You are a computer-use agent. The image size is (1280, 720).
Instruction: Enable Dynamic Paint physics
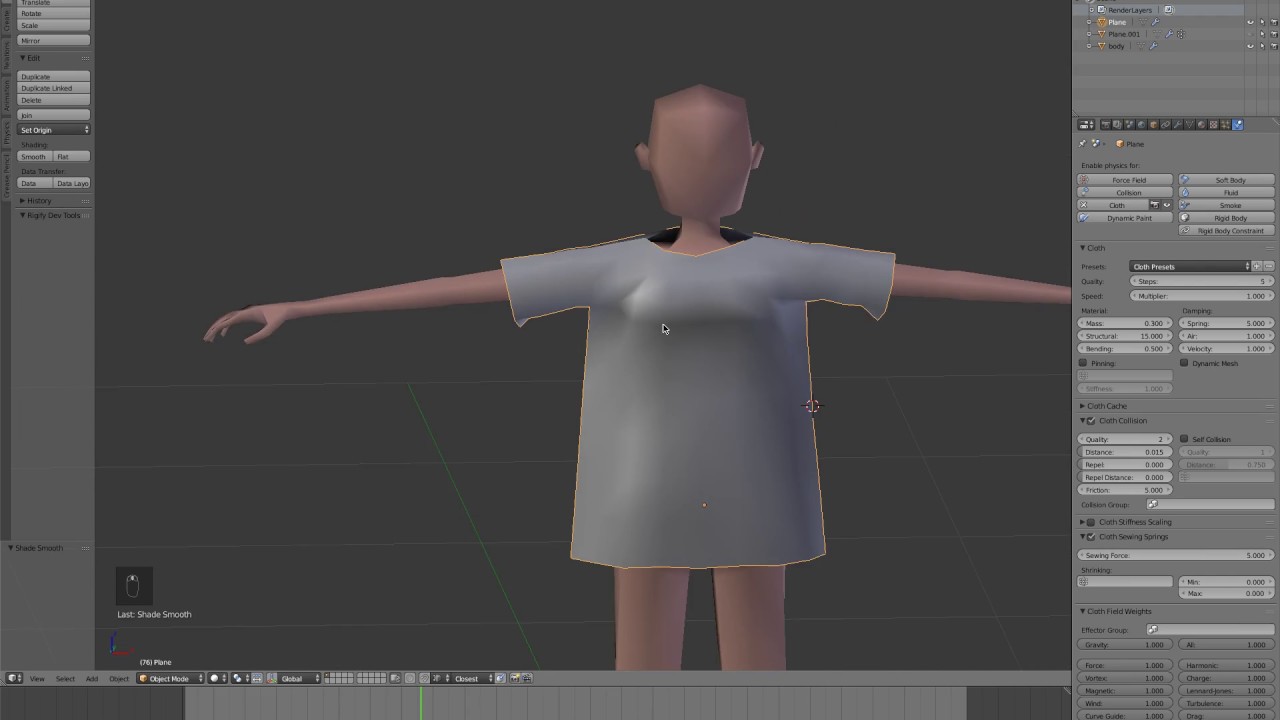1125,218
